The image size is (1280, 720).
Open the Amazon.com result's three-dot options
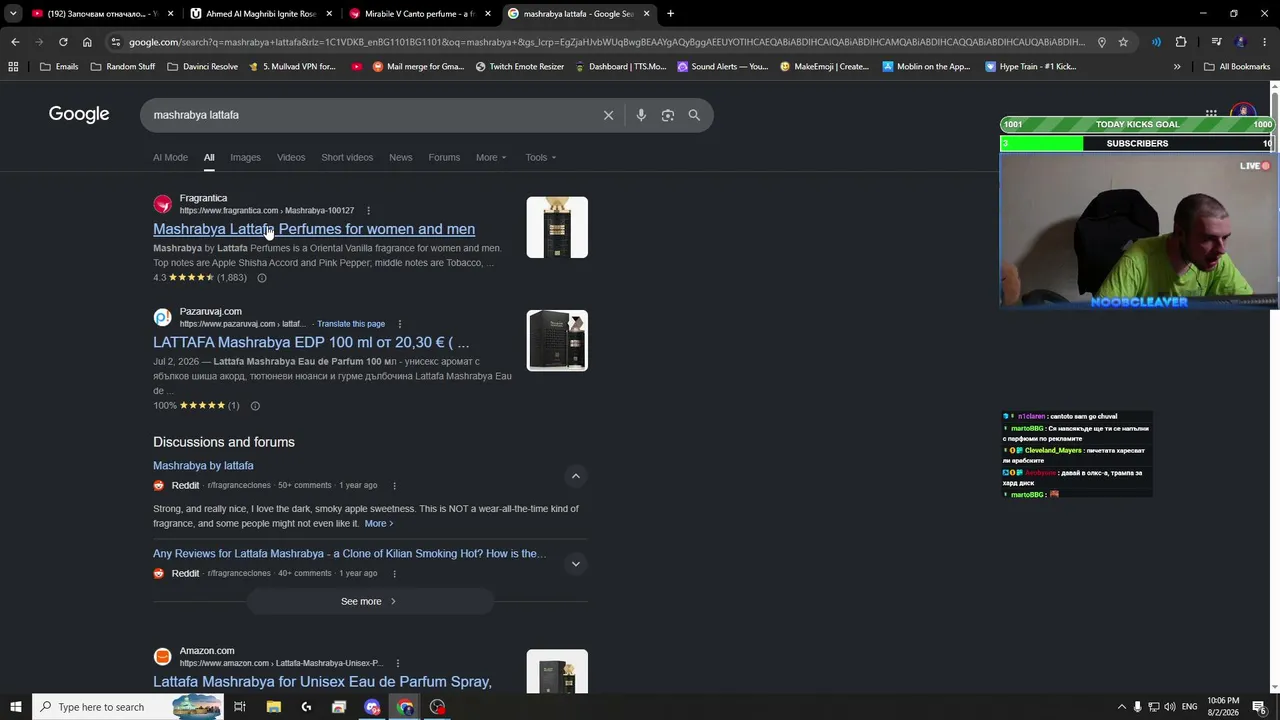(397, 663)
